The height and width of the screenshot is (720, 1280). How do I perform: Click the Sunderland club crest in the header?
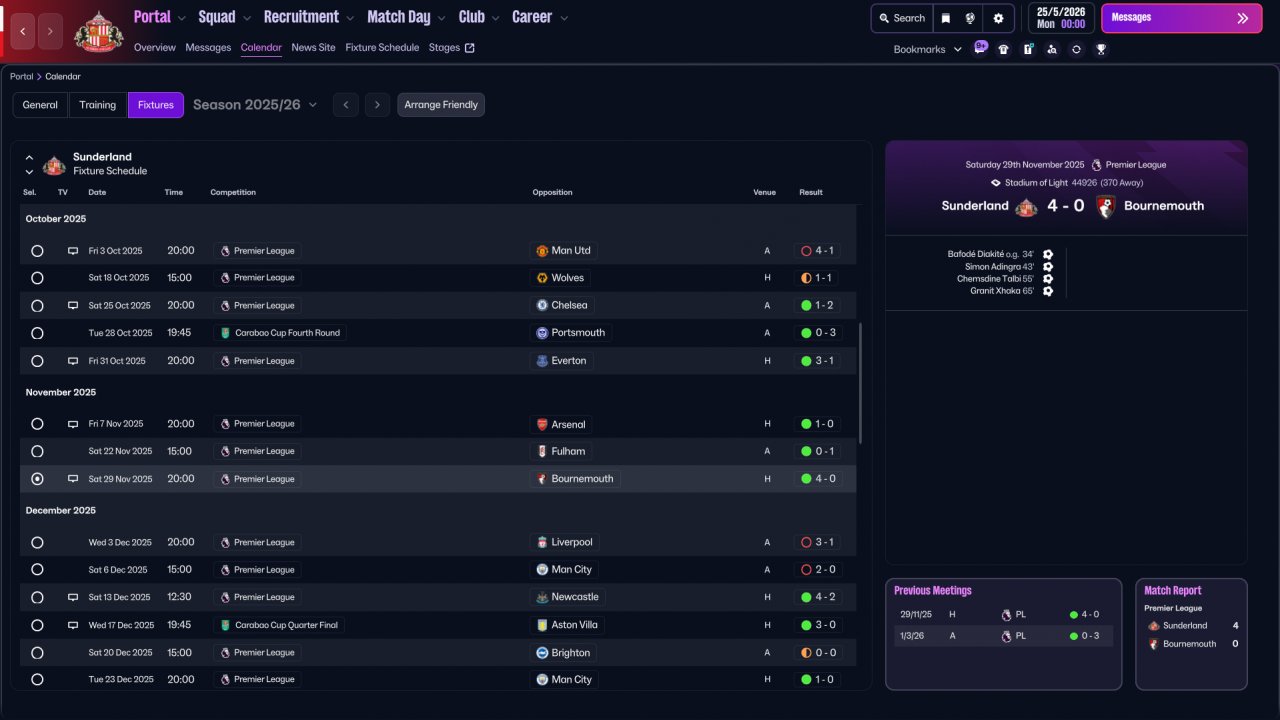click(x=98, y=31)
